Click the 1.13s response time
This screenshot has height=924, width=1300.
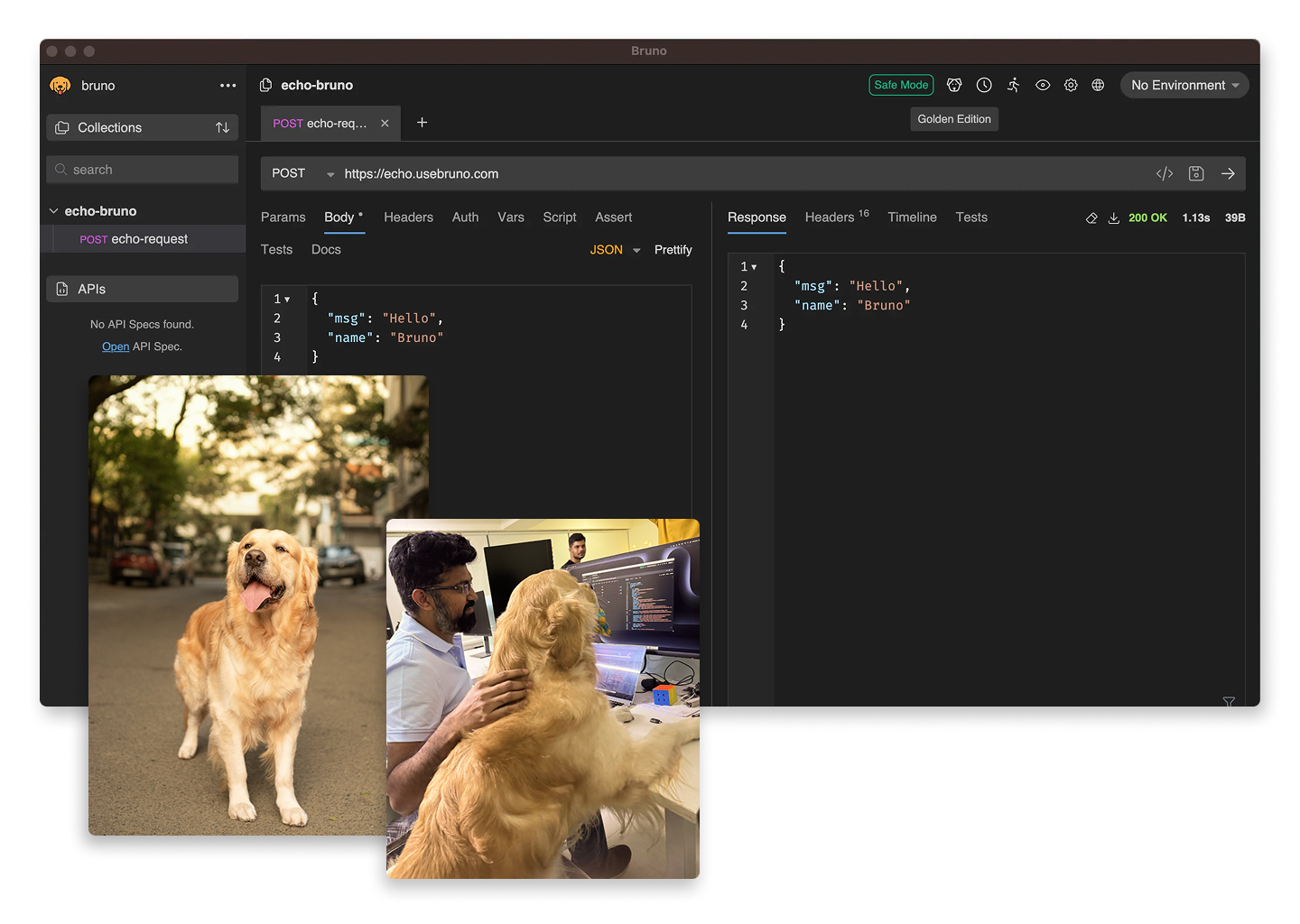tap(1196, 218)
